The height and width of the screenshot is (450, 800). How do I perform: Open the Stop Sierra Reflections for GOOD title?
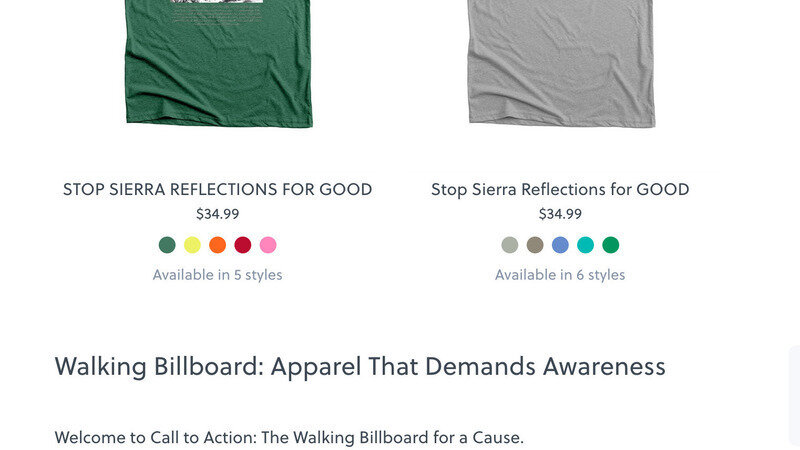[x=560, y=189]
